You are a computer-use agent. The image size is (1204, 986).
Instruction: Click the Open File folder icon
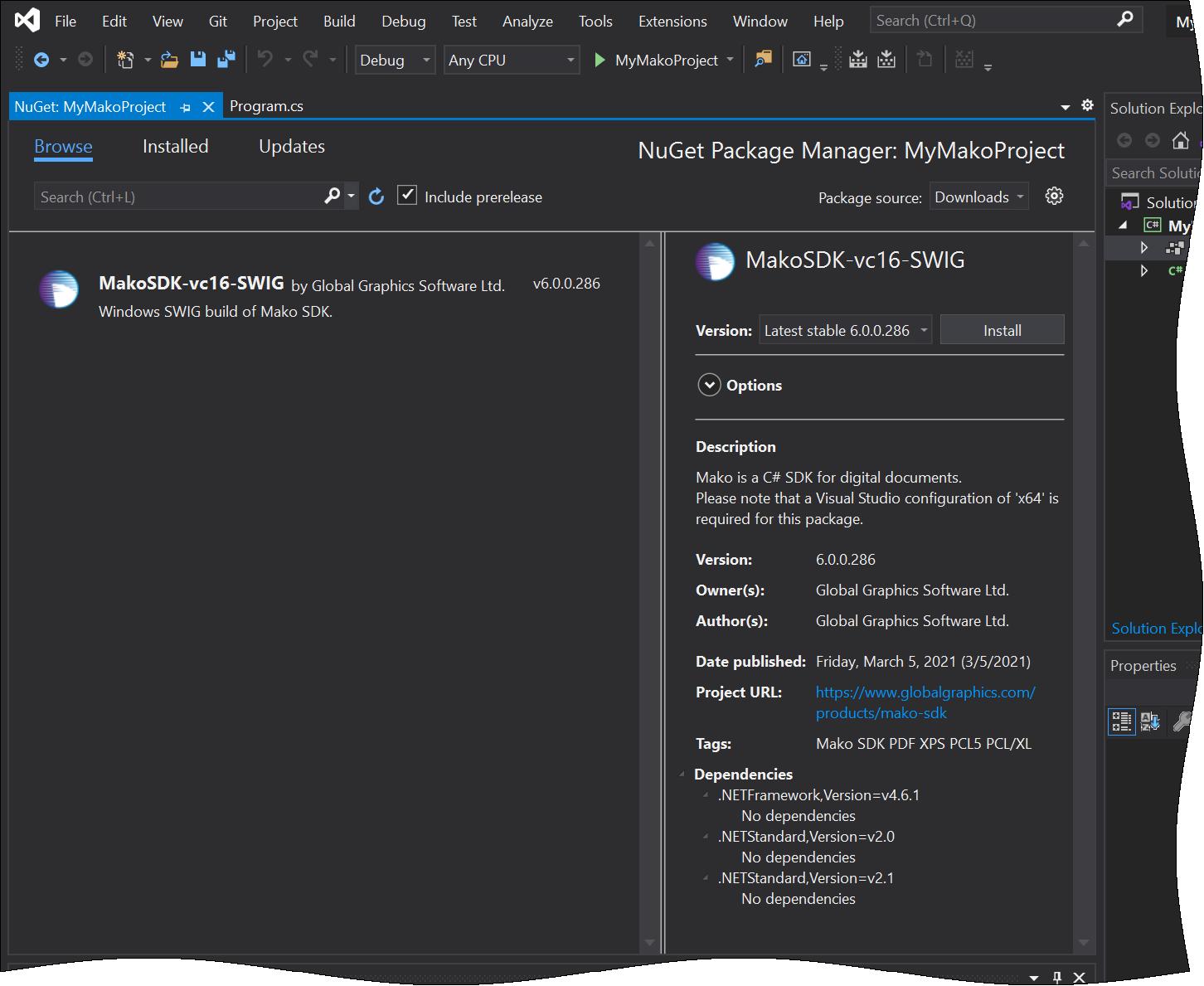point(169,60)
